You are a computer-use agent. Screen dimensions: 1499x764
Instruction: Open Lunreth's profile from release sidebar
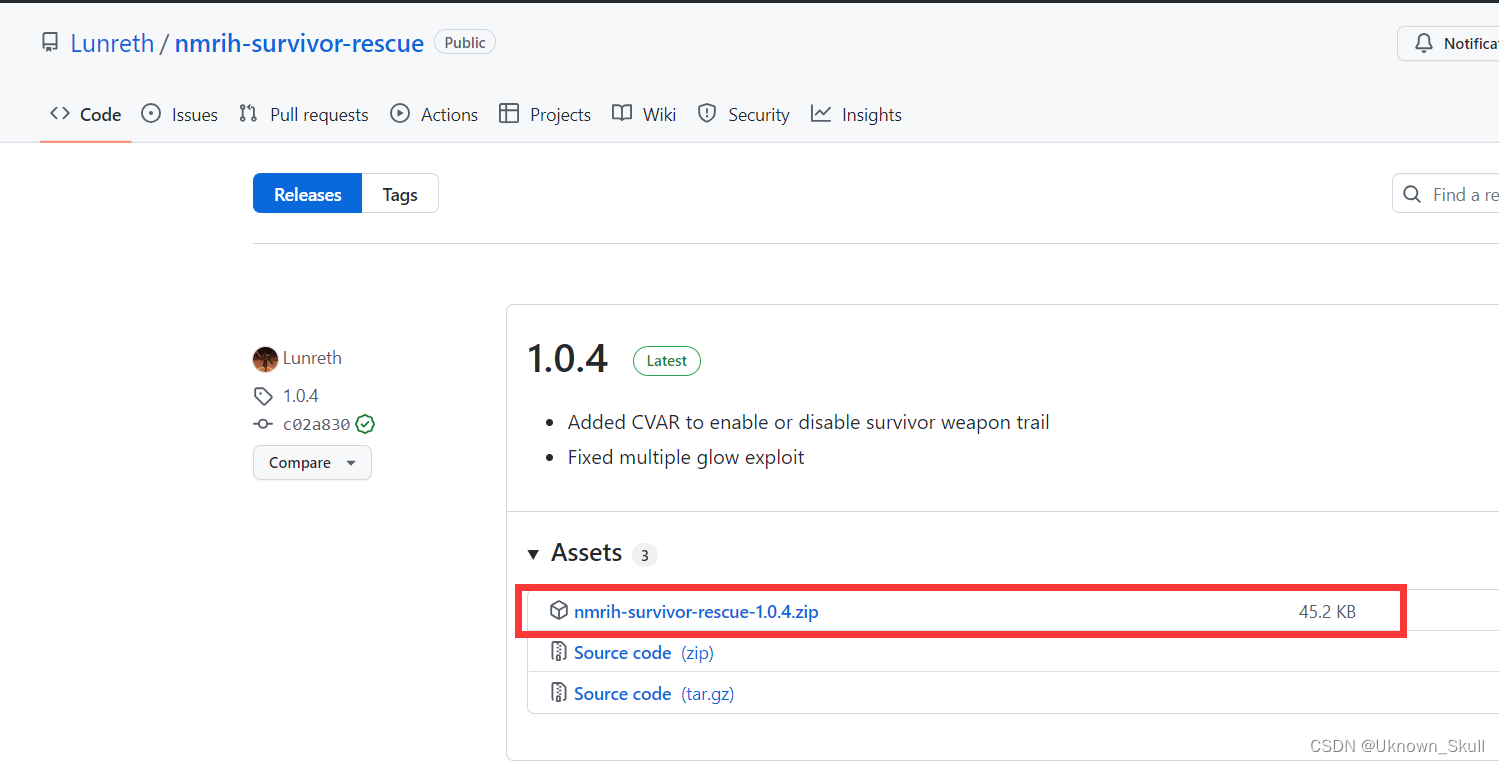click(x=312, y=358)
